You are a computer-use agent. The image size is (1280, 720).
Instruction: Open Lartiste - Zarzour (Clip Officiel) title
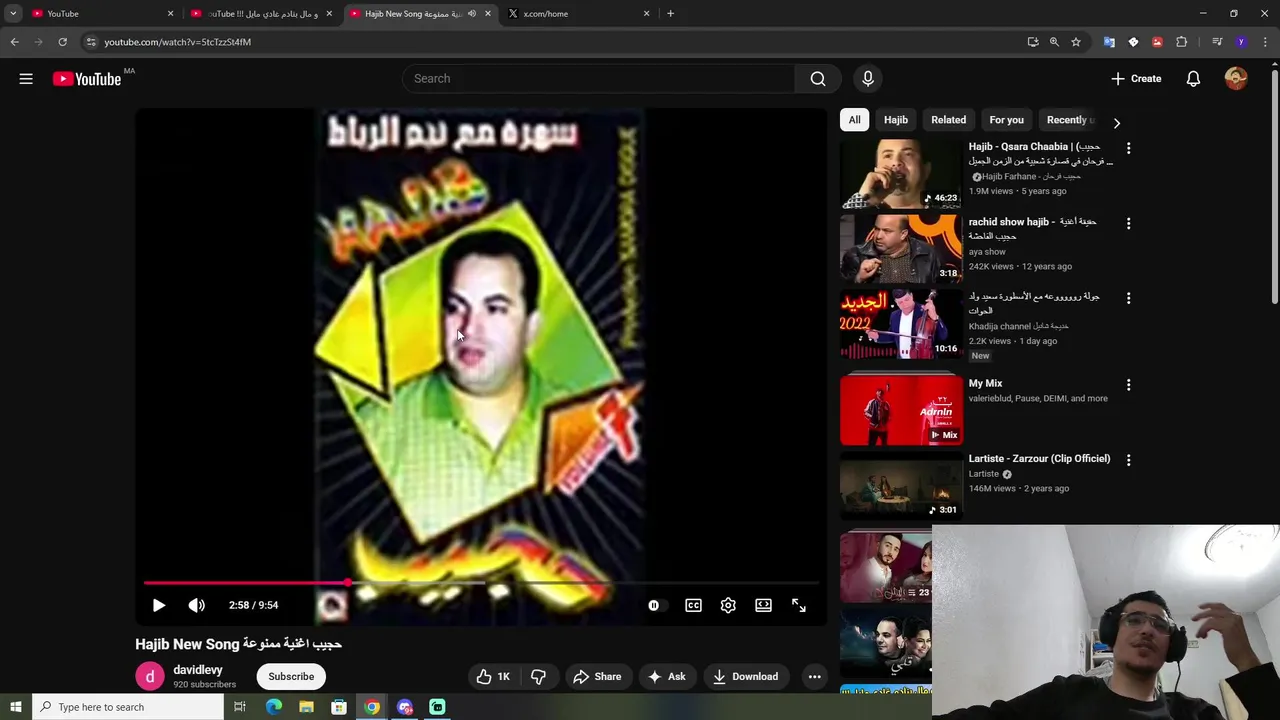click(1039, 459)
